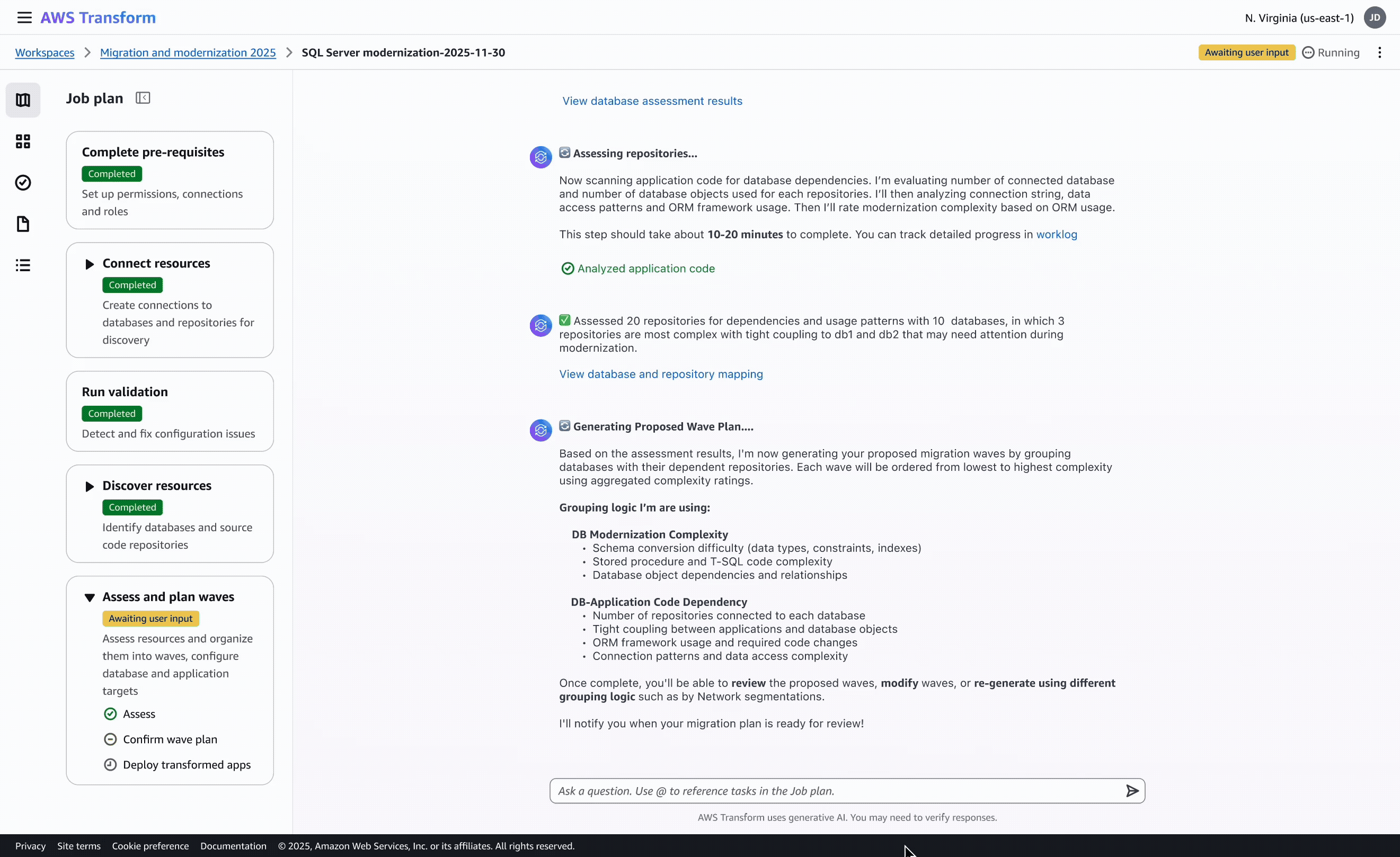The height and width of the screenshot is (857, 1400).
Task: Open View database assessment results
Action: 652,101
